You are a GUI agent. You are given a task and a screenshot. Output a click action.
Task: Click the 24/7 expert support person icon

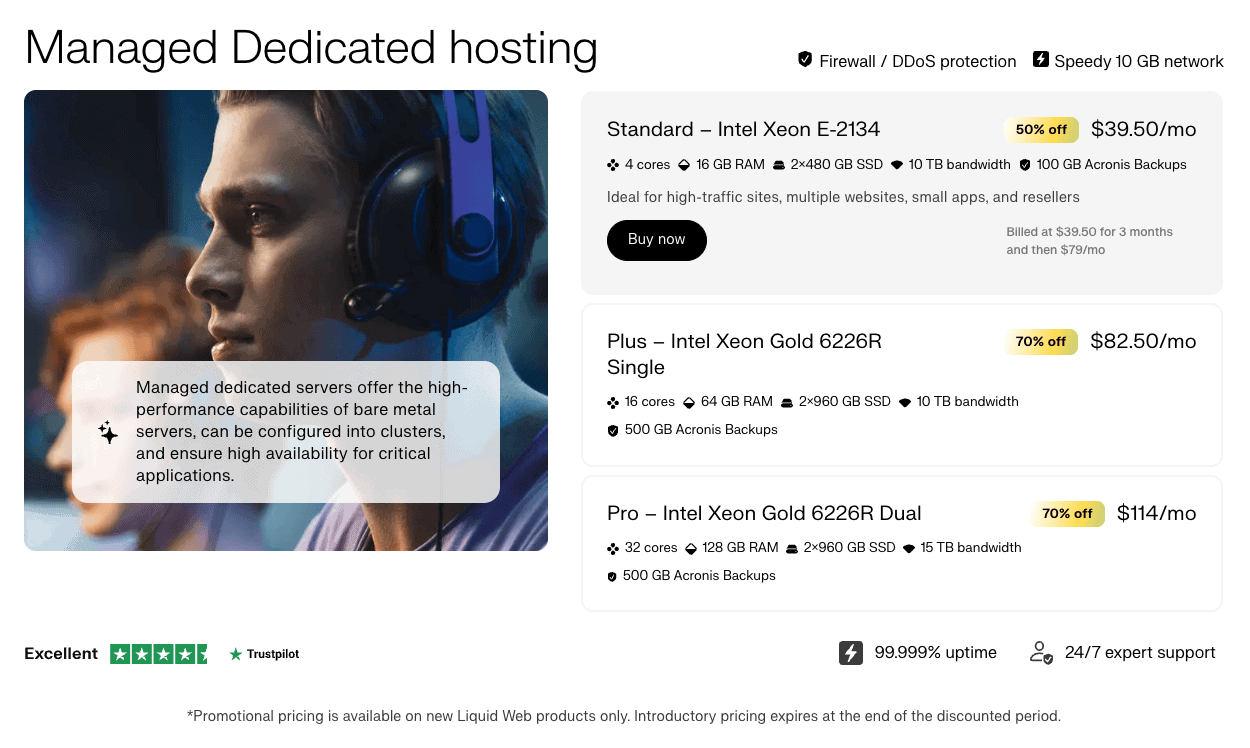coord(1041,653)
